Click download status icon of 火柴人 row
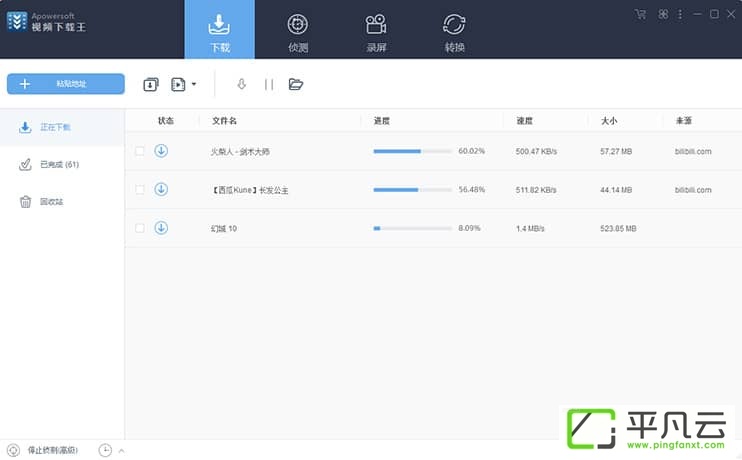This screenshot has height=460, width=742. pos(161,150)
